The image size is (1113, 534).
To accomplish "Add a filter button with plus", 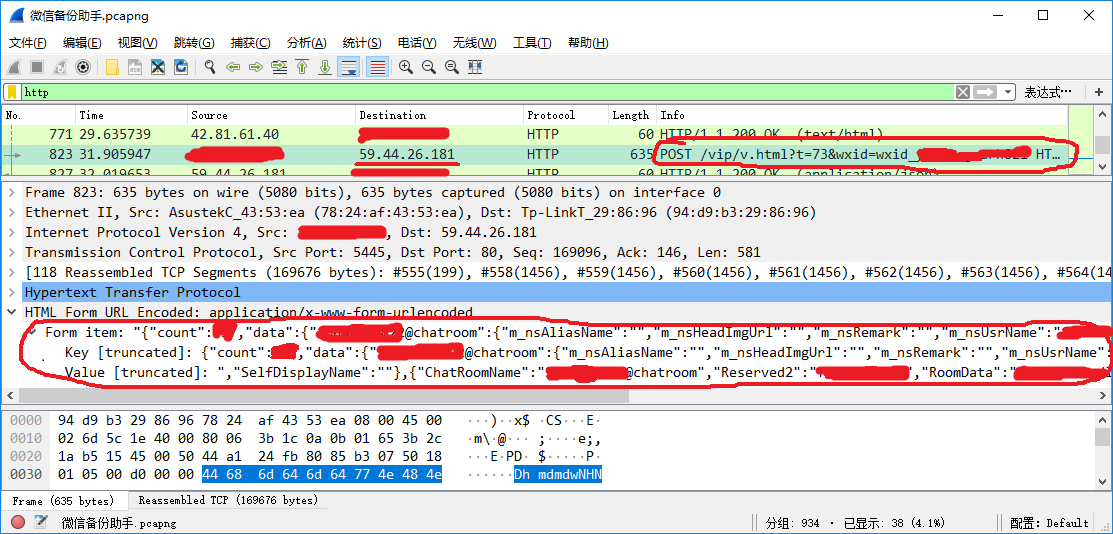I will [1099, 92].
